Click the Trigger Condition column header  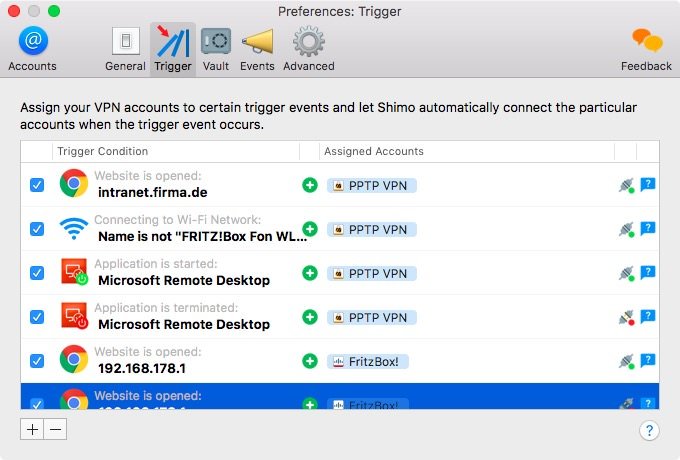click(x=176, y=151)
